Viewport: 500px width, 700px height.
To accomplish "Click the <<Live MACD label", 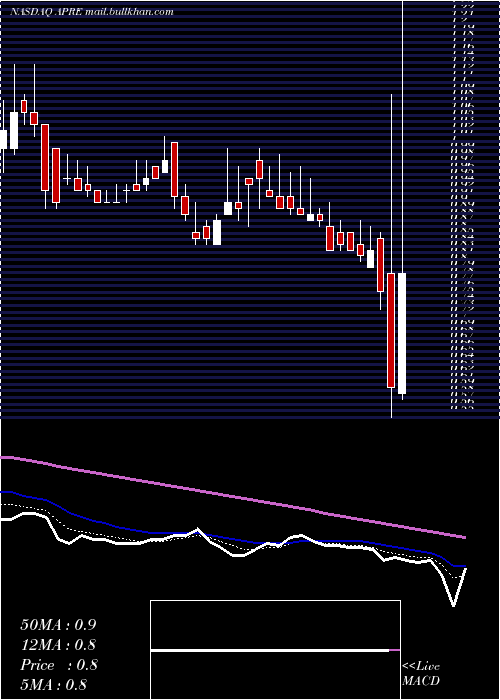I will pyautogui.click(x=421, y=673).
